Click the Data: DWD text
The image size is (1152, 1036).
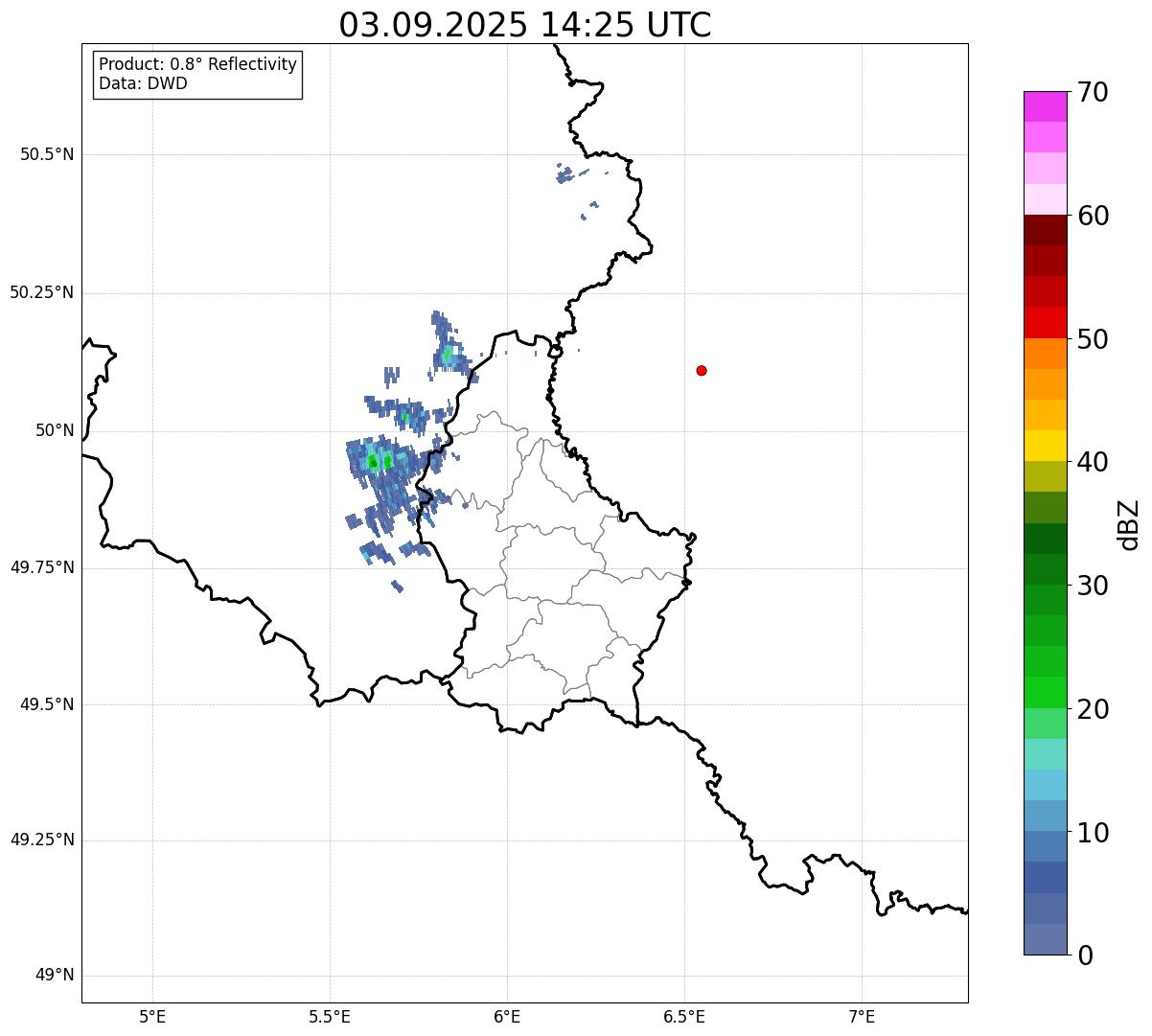pyautogui.click(x=143, y=83)
